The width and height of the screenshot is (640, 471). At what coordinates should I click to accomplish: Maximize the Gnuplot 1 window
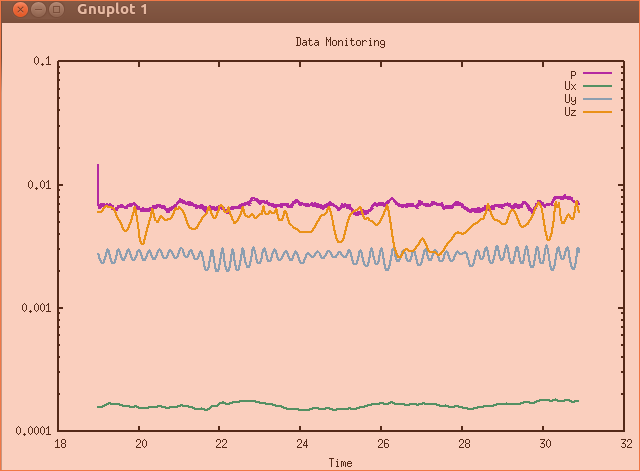pyautogui.click(x=56, y=9)
